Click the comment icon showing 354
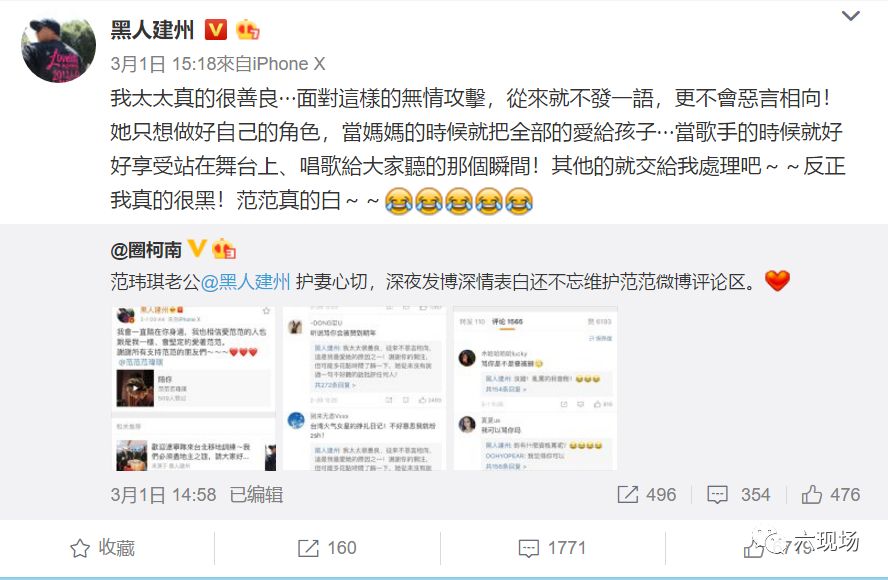888x580 pixels. [738, 494]
